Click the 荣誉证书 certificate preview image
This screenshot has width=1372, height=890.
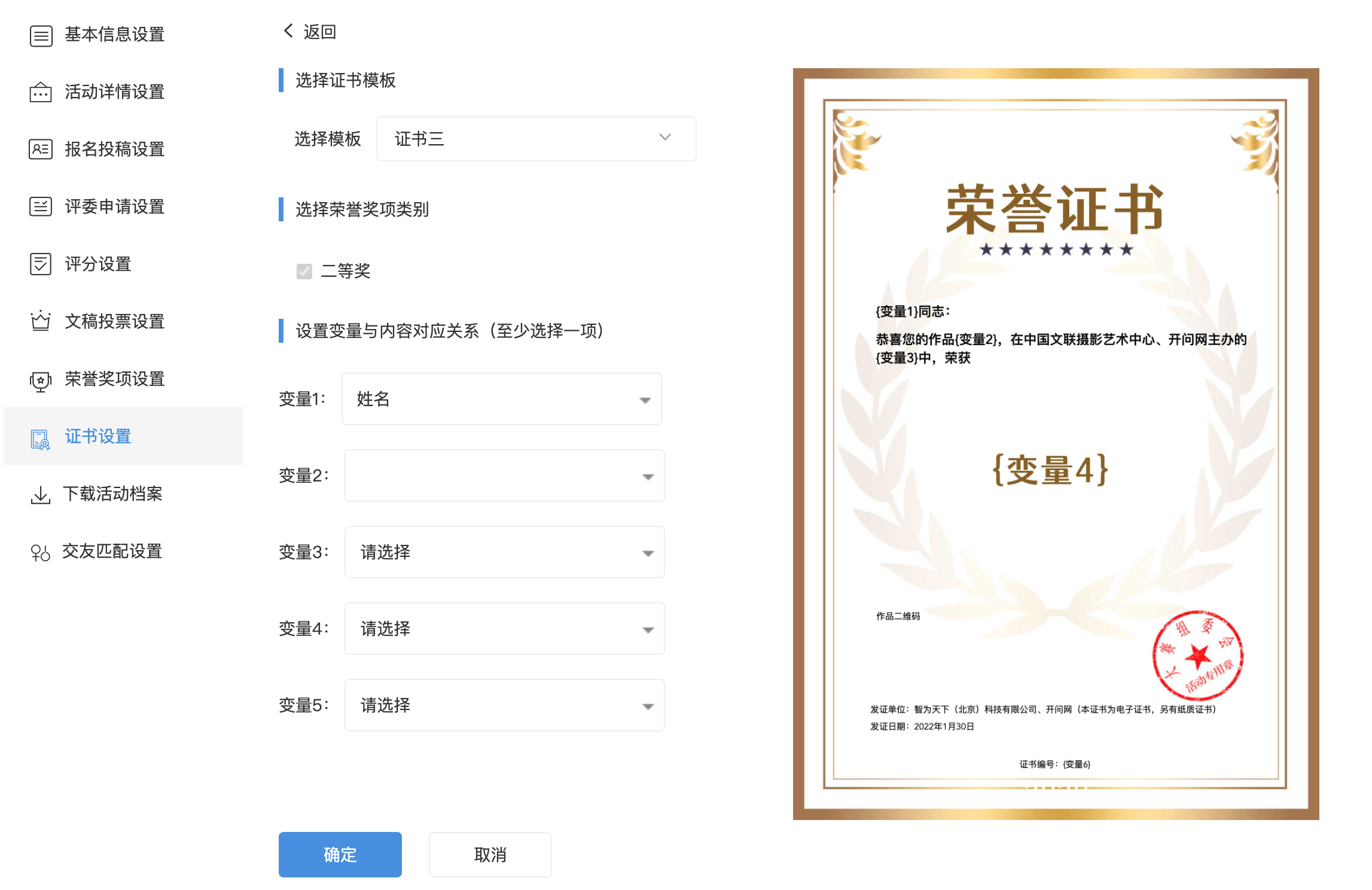(1055, 444)
